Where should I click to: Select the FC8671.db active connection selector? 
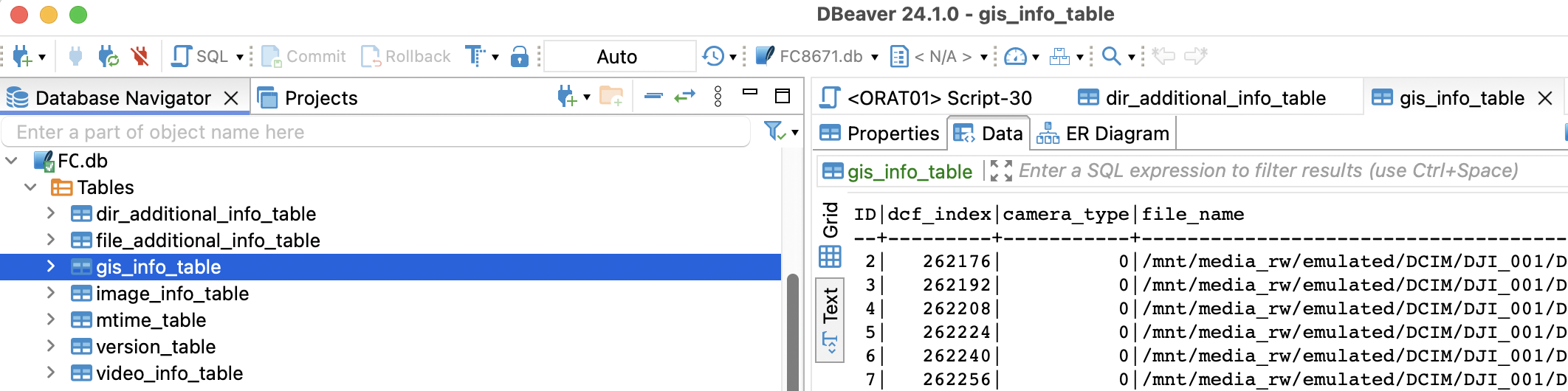[x=817, y=56]
